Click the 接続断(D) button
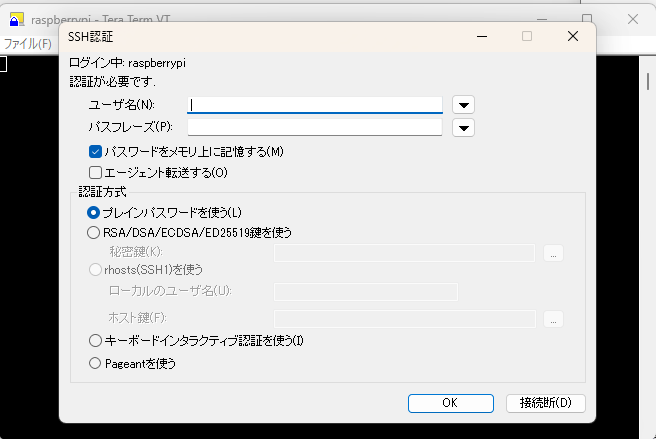Screen dimensions: 656x439 (545, 403)
